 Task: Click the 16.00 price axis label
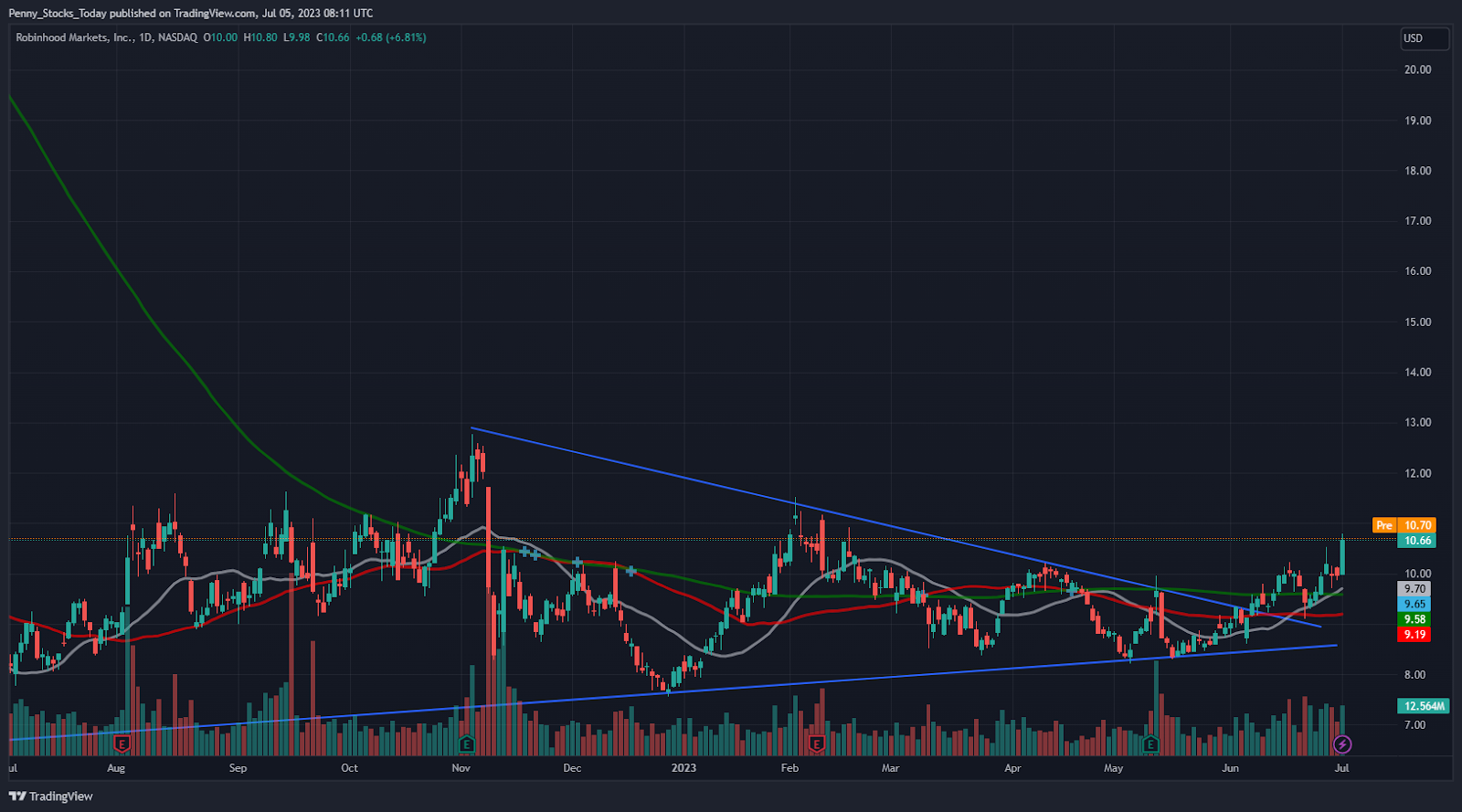tap(1417, 271)
